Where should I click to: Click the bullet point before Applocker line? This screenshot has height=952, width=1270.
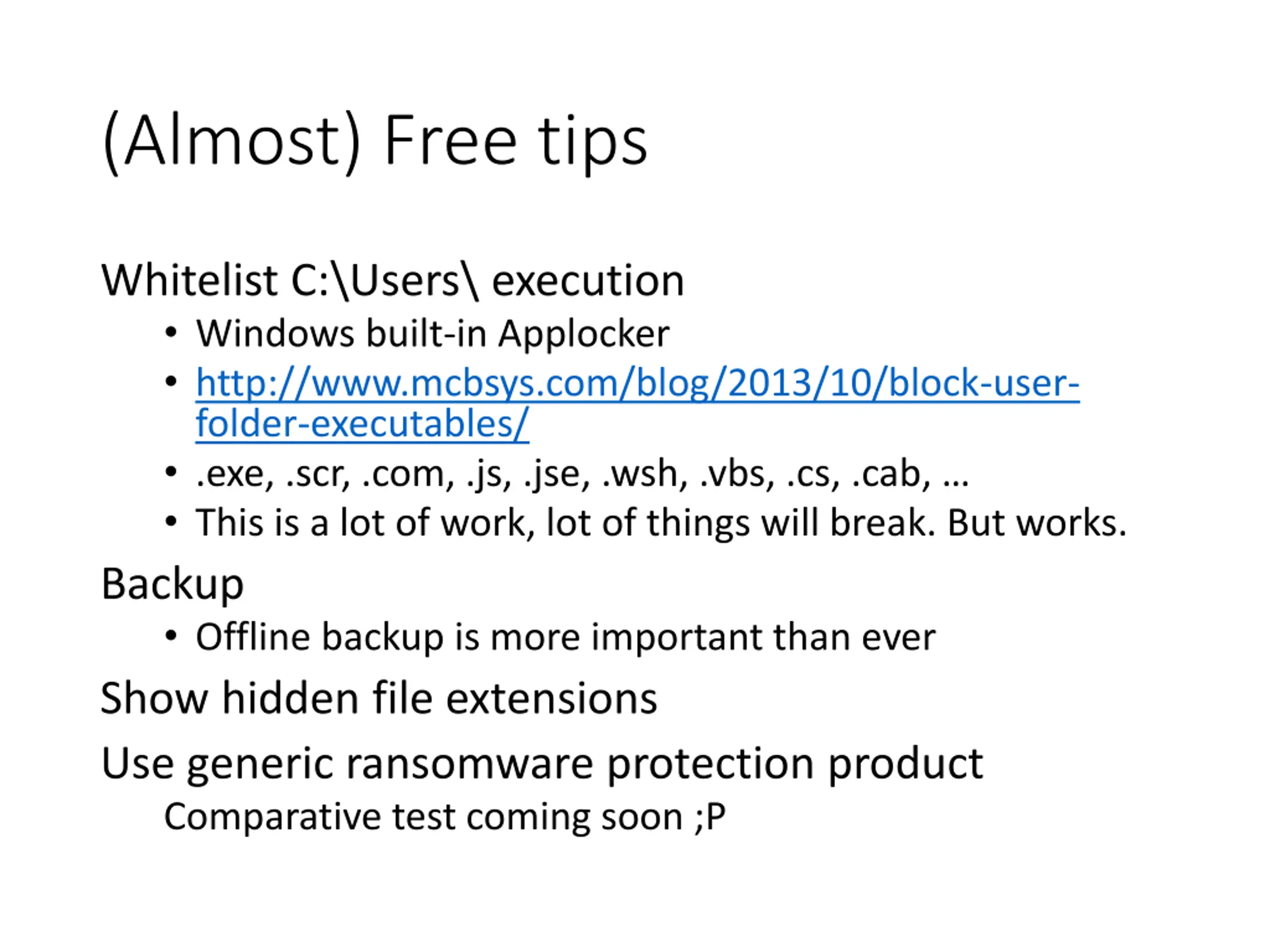[171, 333]
